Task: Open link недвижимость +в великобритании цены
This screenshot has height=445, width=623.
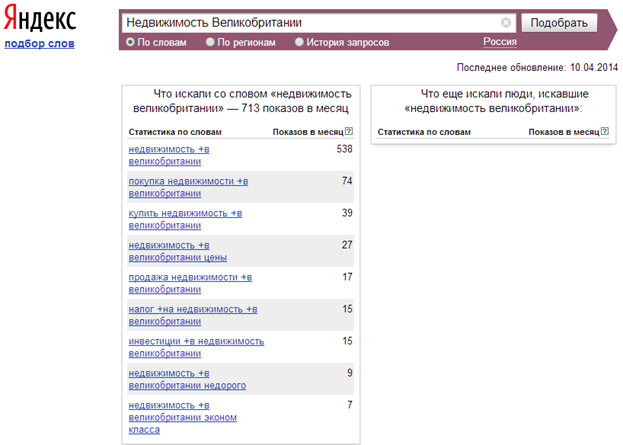Action: (178, 251)
